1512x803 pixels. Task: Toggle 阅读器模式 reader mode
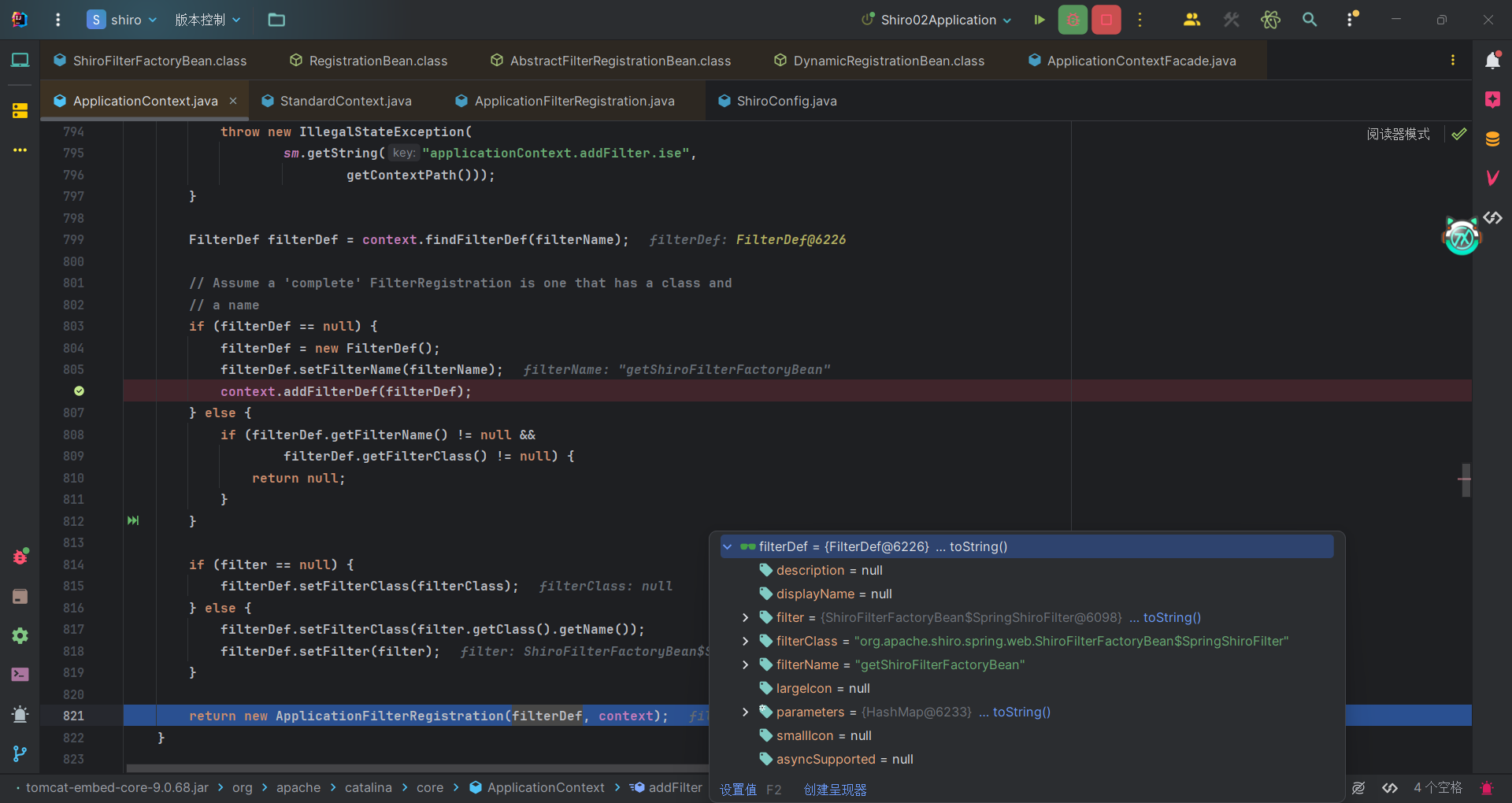(x=1398, y=134)
